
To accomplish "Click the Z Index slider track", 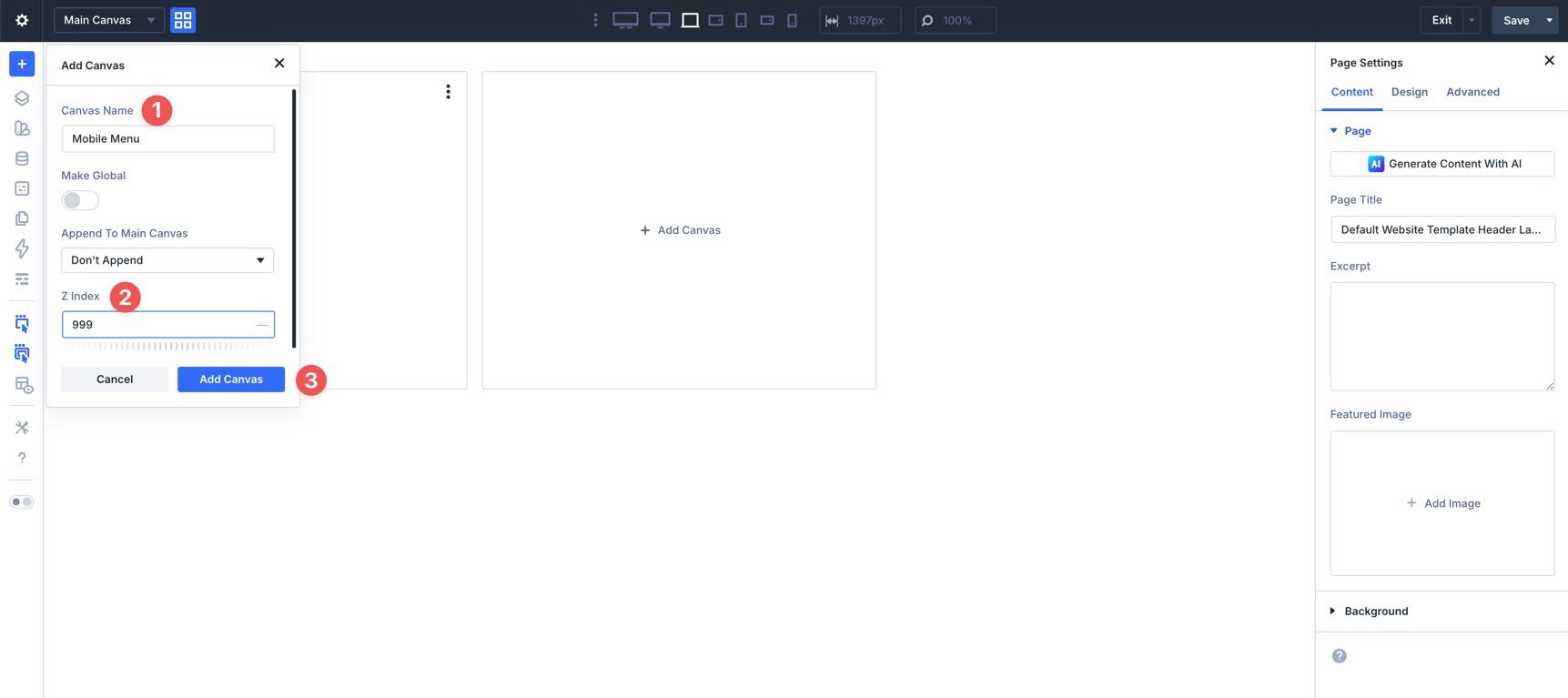I will 167,347.
